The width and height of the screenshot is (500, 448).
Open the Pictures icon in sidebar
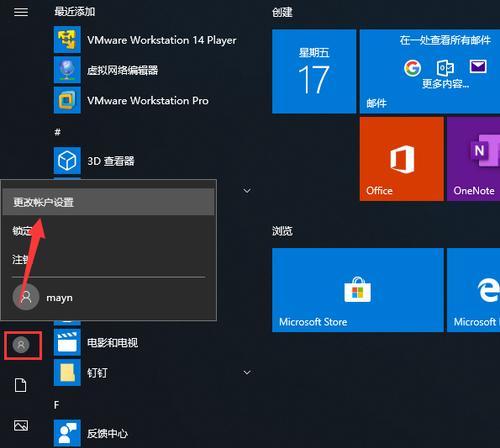coord(21,425)
